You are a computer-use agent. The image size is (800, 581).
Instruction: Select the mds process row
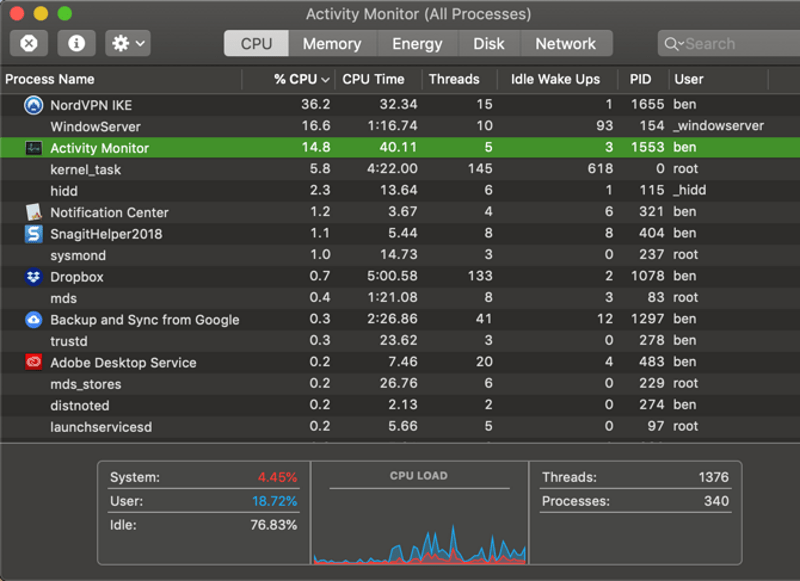[x=400, y=297]
